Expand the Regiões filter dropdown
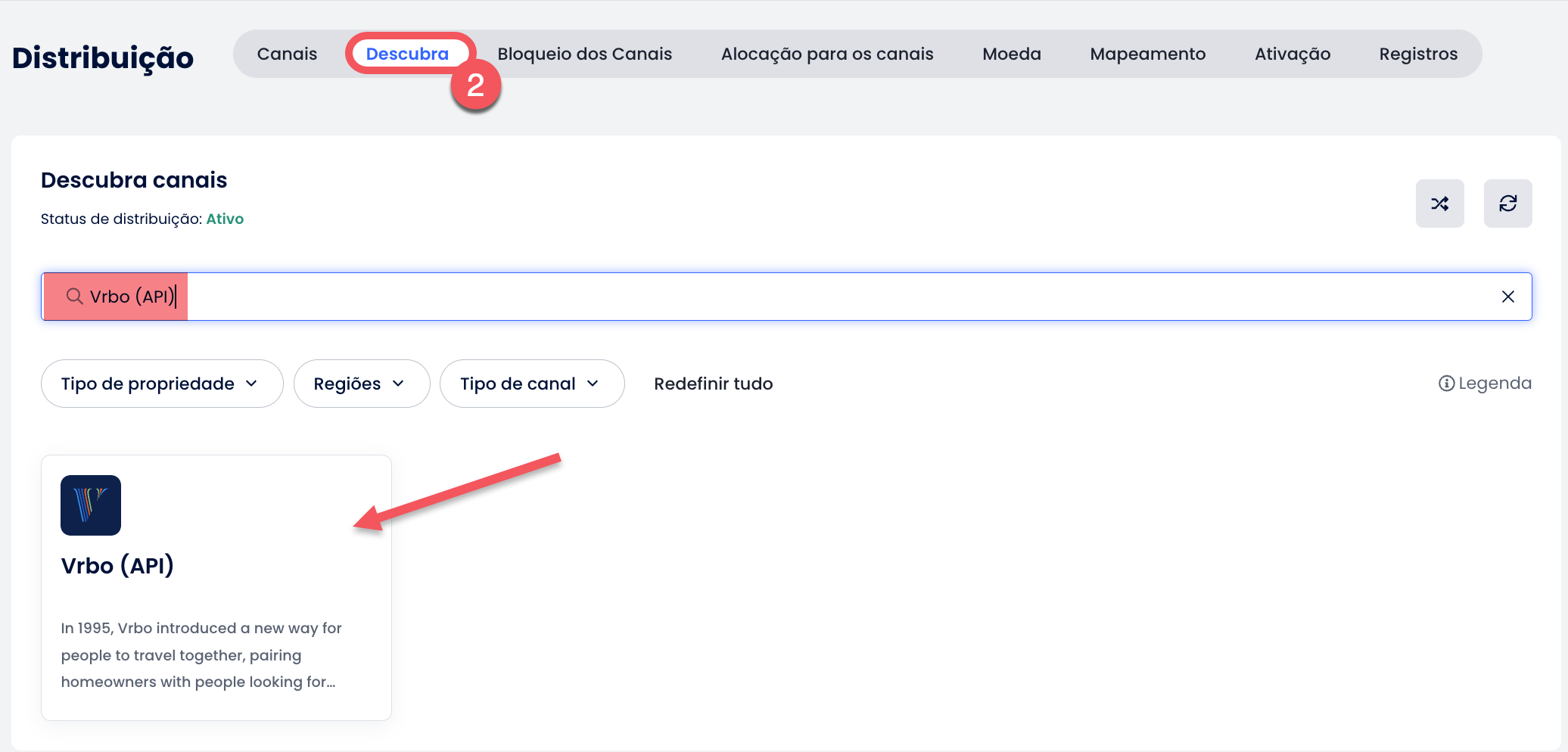 point(362,384)
